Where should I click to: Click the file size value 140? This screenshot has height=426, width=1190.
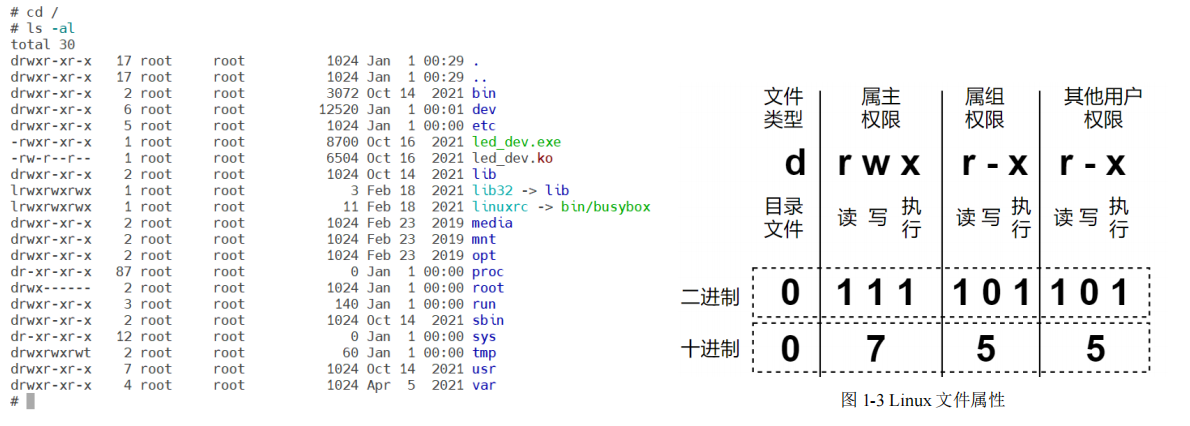tap(348, 305)
